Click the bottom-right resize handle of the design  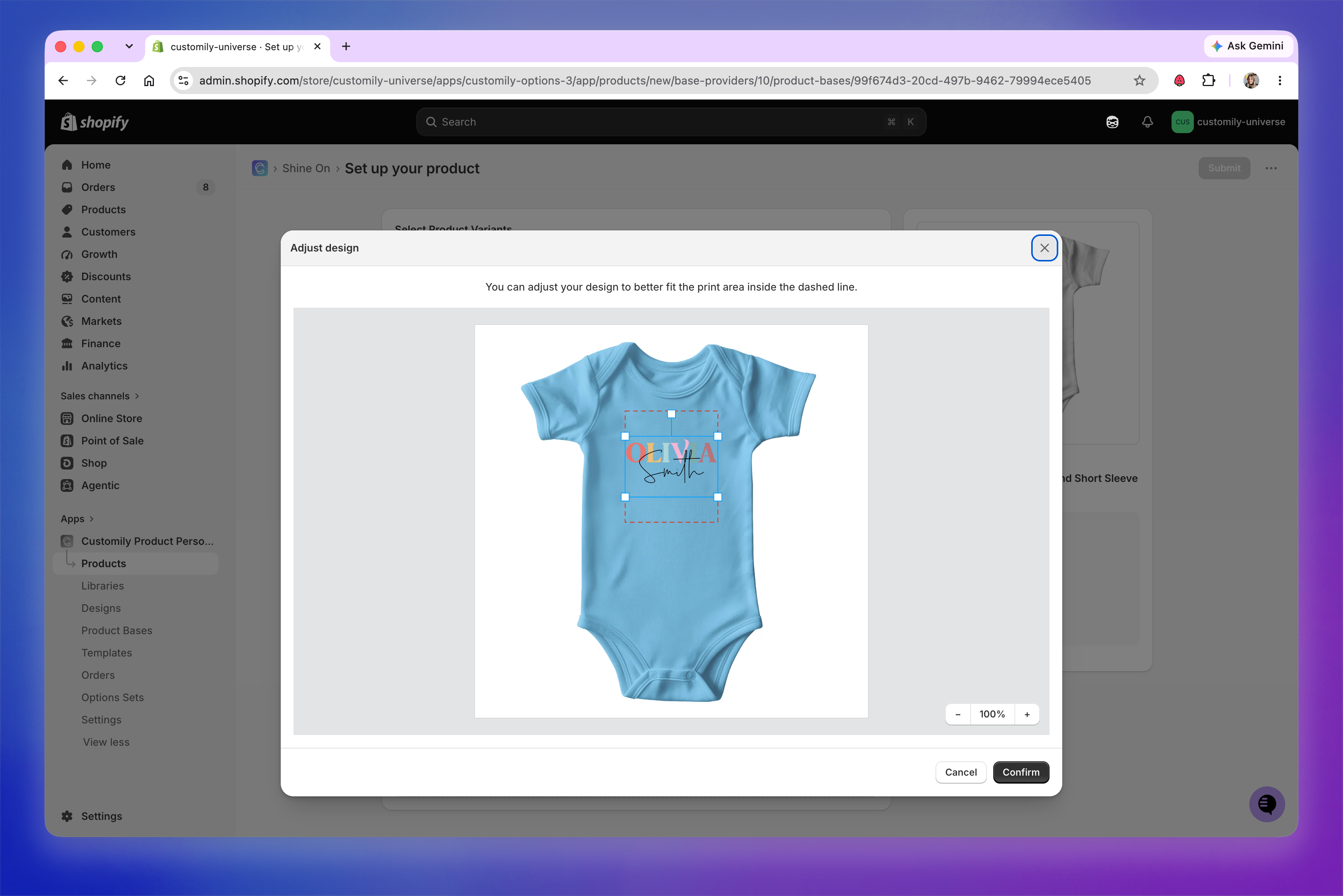[717, 497]
